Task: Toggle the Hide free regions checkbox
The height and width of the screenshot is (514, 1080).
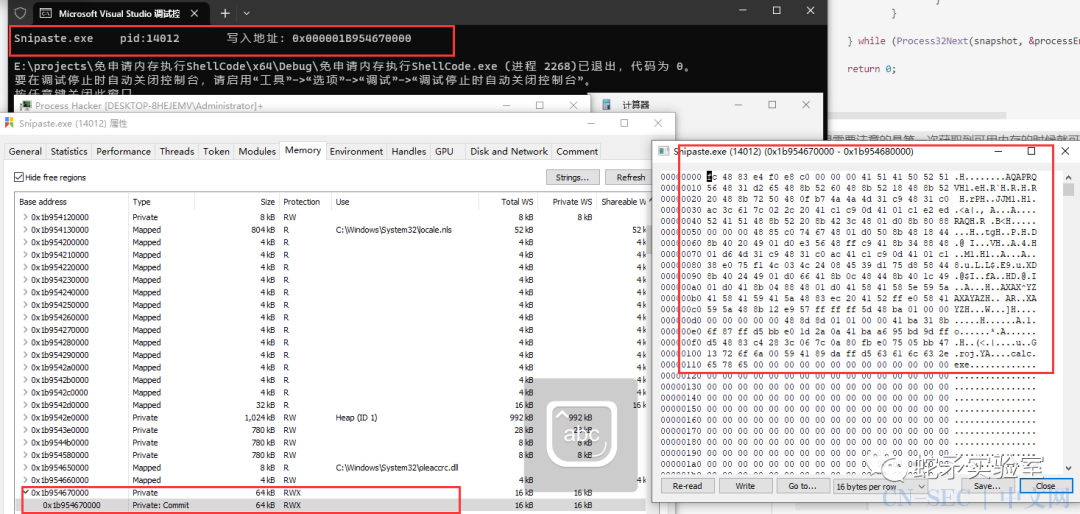Action: coord(19,177)
